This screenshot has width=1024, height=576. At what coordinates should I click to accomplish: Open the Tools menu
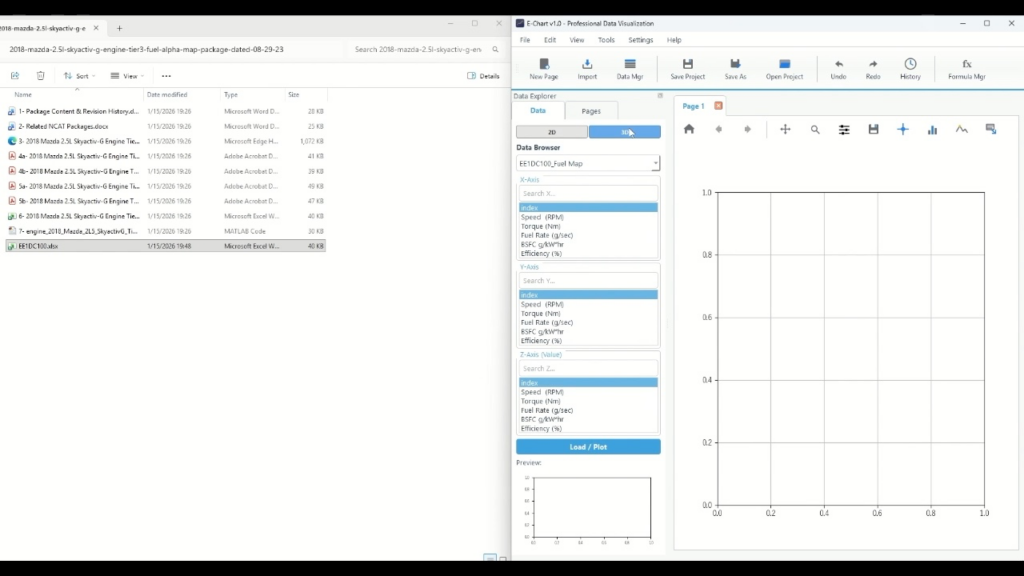tap(606, 40)
